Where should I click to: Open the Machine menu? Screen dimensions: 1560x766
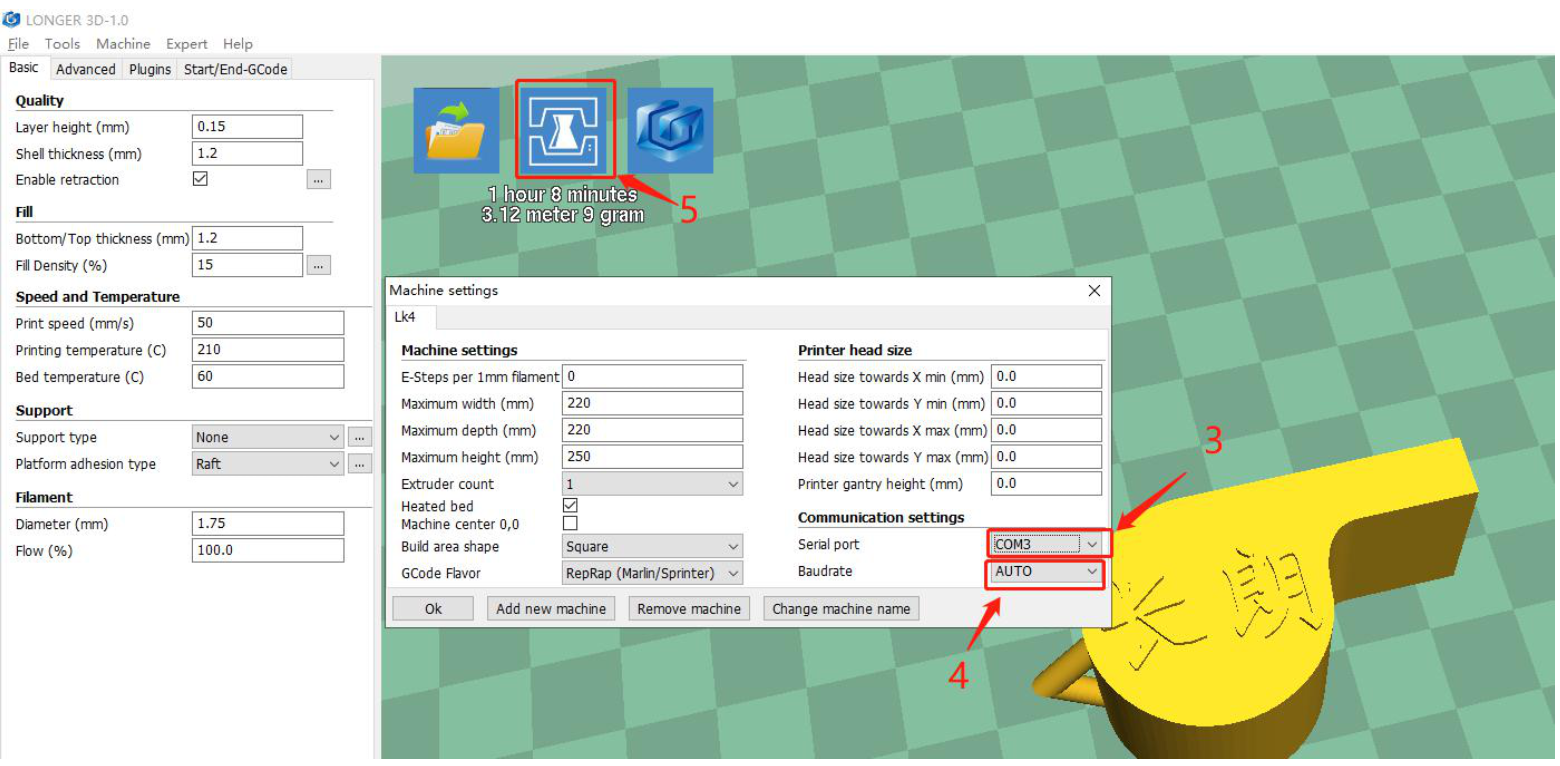click(123, 44)
